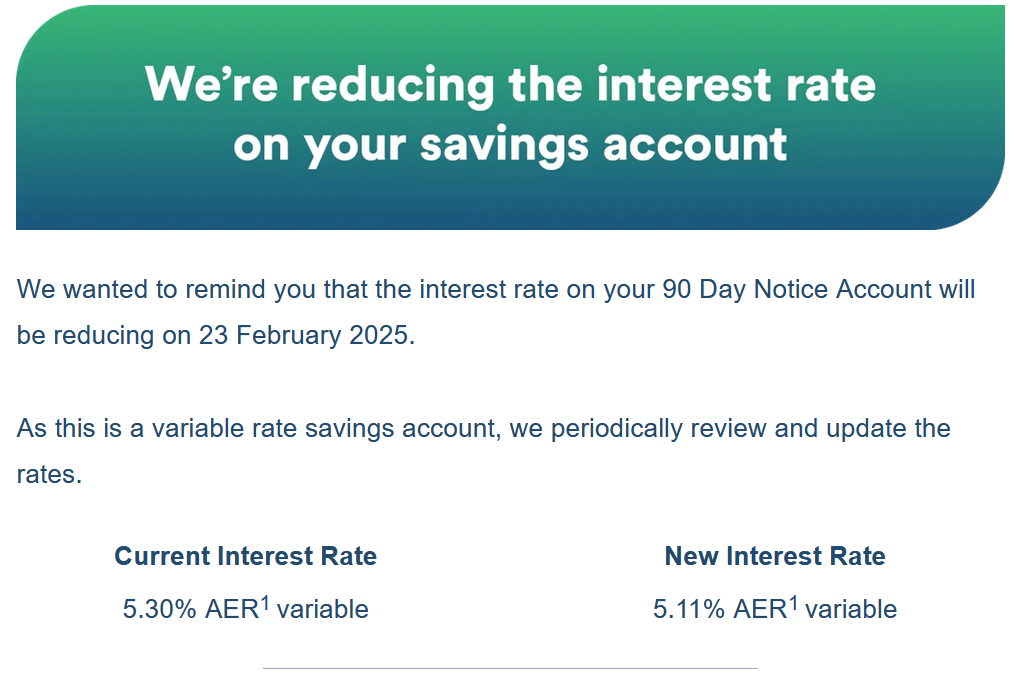
Task: Select the 5.30% AER variable rate text
Action: (x=245, y=608)
